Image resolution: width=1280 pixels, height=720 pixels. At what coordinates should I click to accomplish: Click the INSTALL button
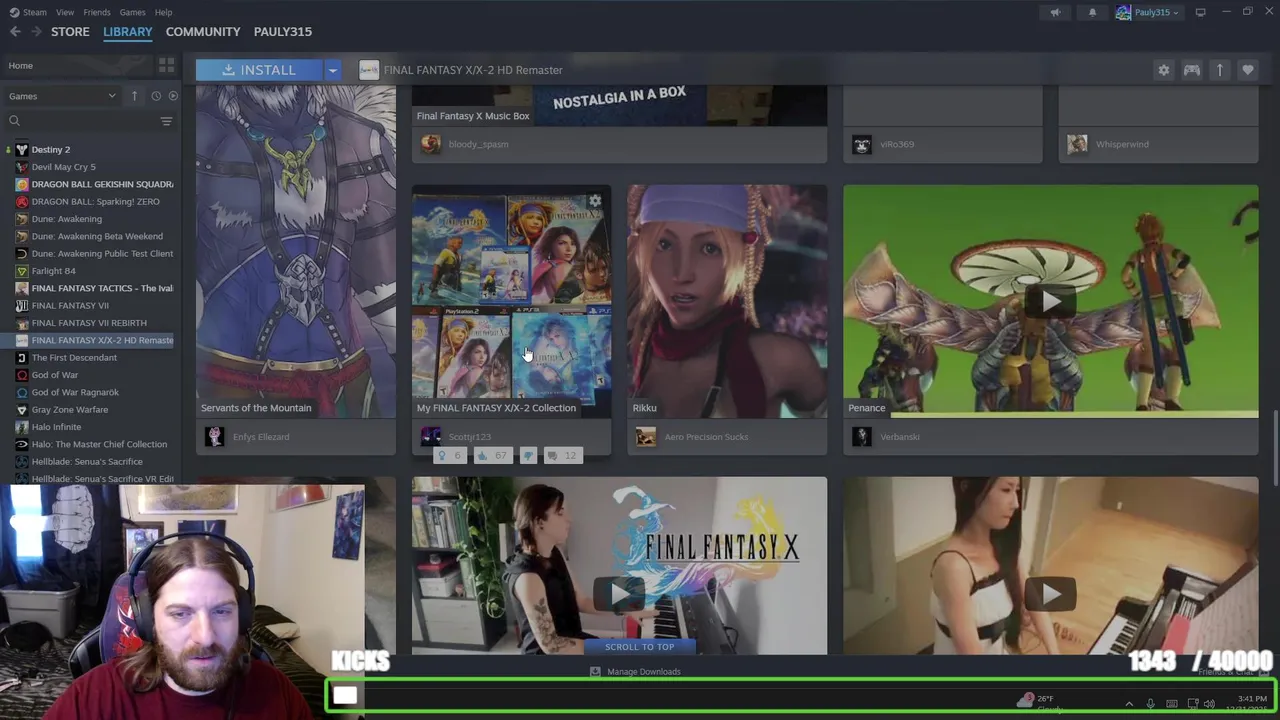coord(259,70)
